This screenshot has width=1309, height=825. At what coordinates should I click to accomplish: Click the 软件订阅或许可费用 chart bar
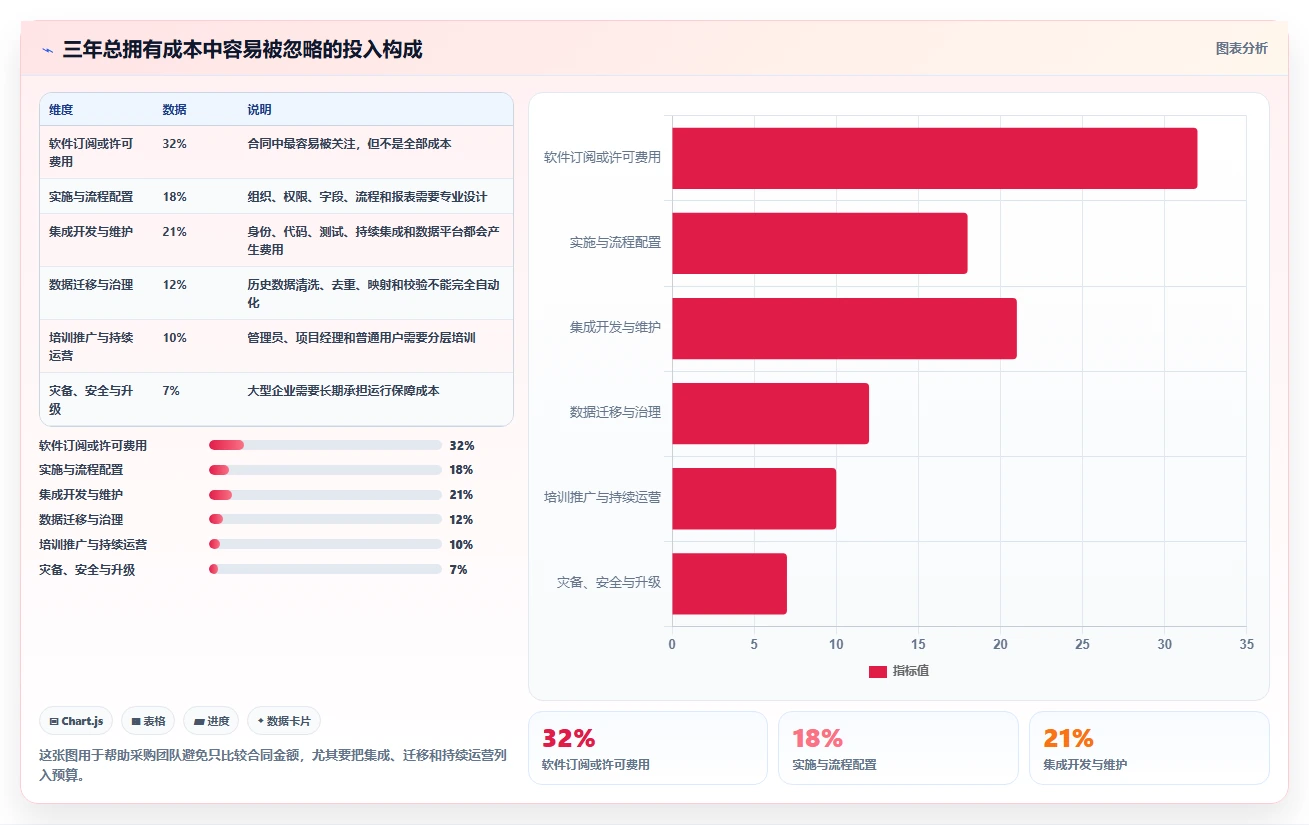point(934,158)
